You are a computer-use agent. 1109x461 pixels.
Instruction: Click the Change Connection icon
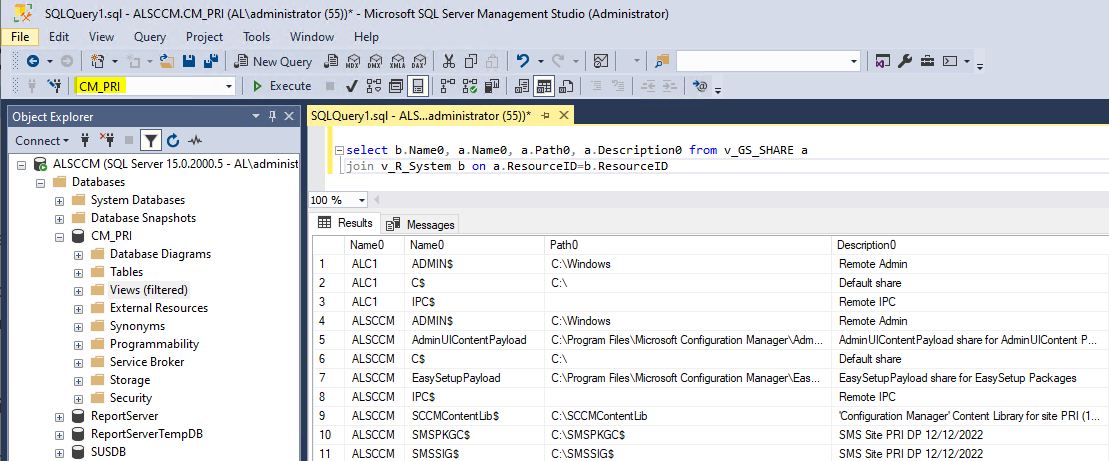pyautogui.click(x=54, y=86)
